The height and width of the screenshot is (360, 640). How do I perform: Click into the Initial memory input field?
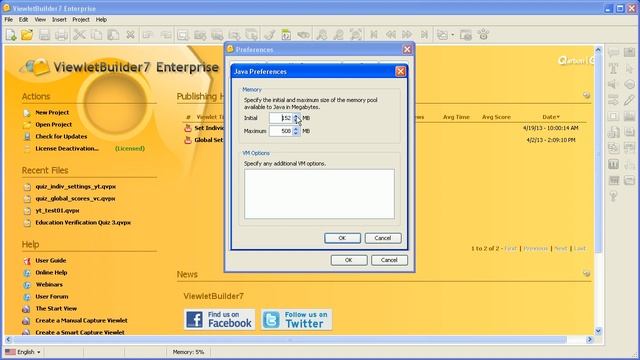pyautogui.click(x=281, y=118)
